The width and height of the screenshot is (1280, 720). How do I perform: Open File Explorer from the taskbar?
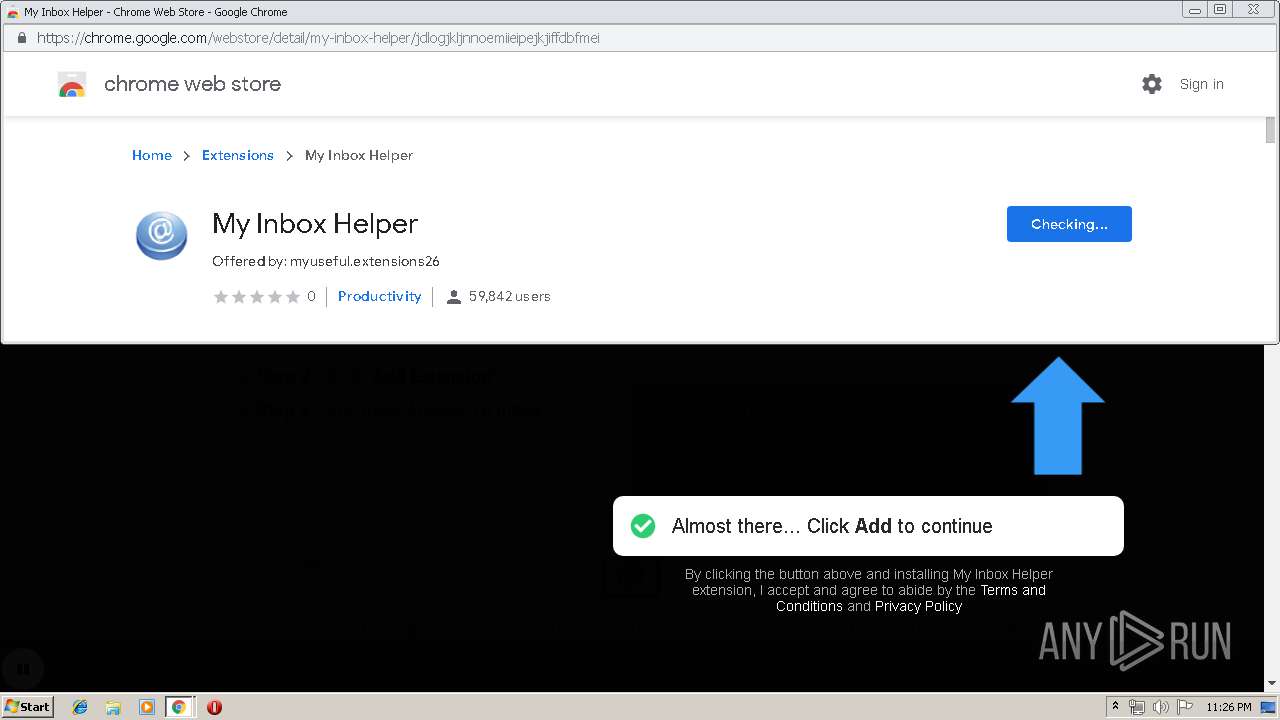coord(113,707)
